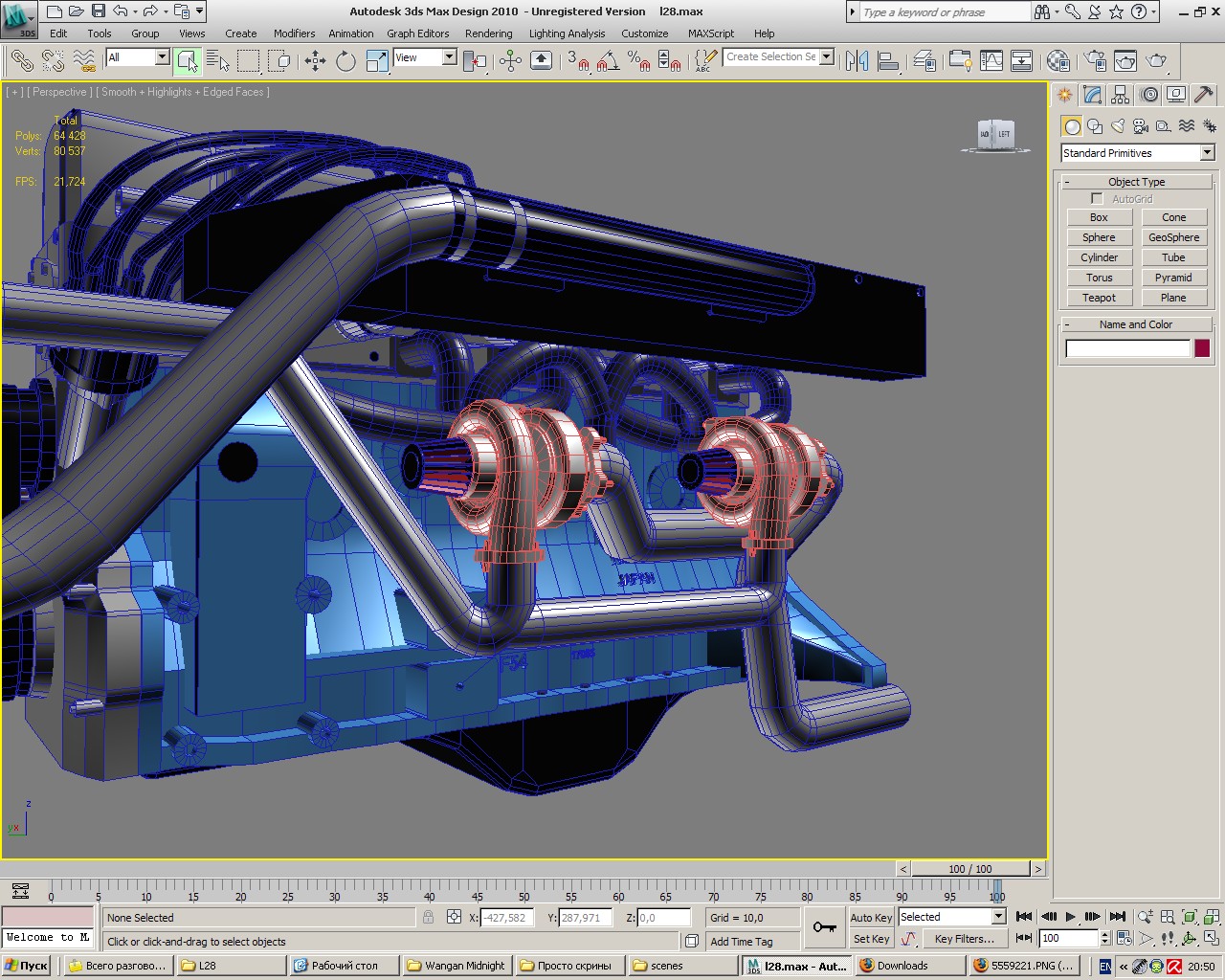Image resolution: width=1225 pixels, height=980 pixels.
Task: Click the Teapot primitive button
Action: click(x=1099, y=298)
